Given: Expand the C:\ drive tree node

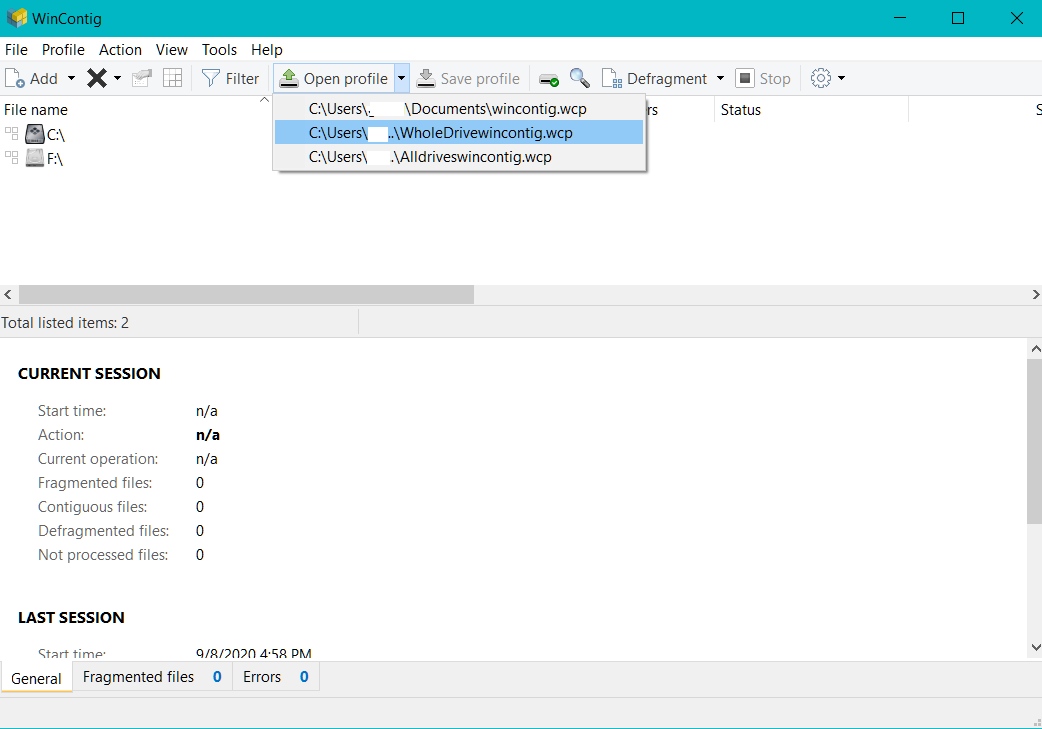Looking at the screenshot, I should 11,134.
